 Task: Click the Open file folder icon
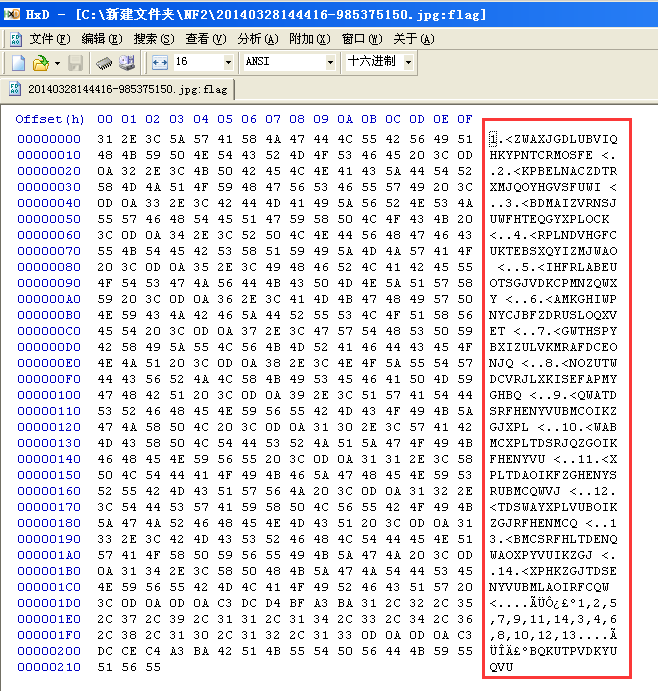coord(39,63)
